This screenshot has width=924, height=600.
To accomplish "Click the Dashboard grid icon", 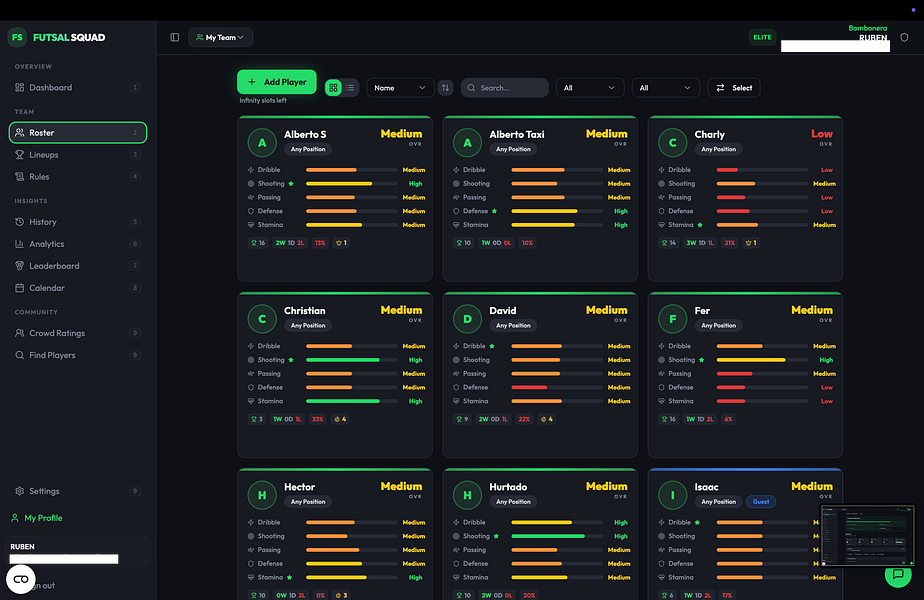I will coord(19,87).
